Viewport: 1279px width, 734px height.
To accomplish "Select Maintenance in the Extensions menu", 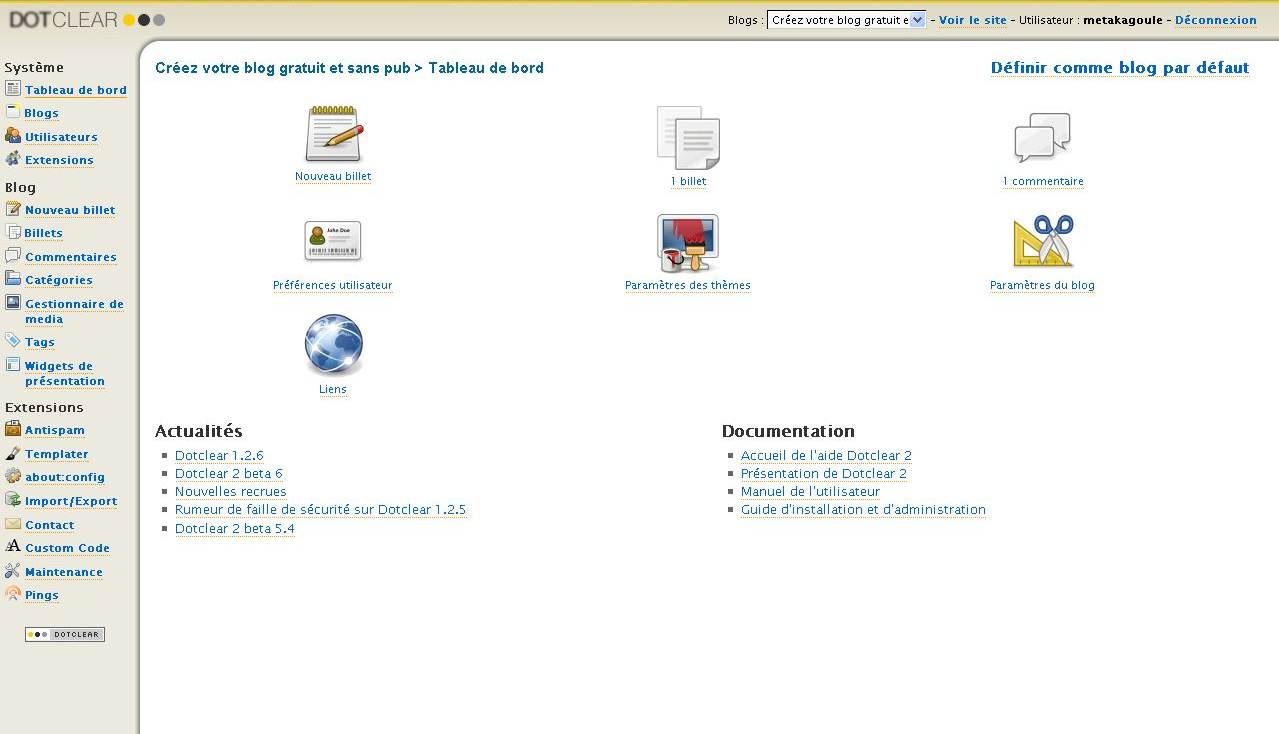I will [x=64, y=572].
